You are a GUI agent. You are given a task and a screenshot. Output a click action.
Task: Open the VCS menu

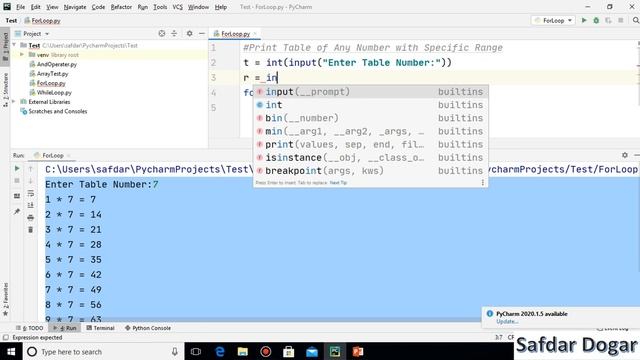tap(178, 7)
